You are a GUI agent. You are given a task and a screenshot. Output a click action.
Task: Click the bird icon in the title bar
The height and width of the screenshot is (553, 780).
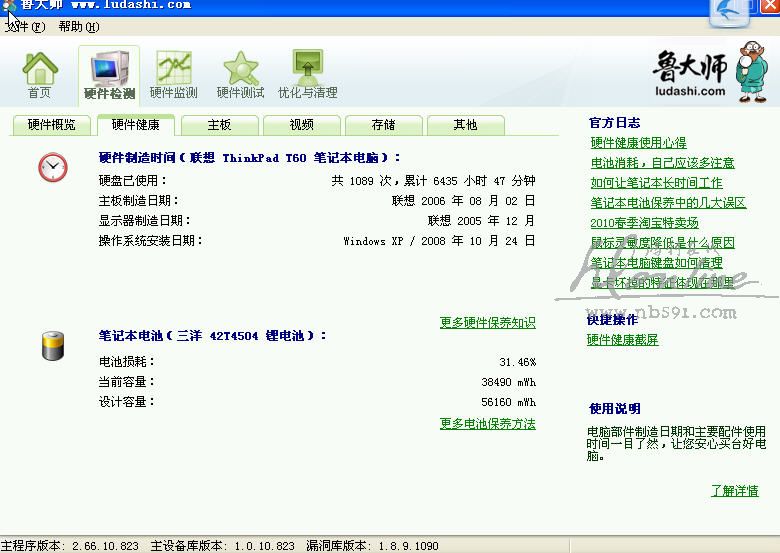click(729, 12)
